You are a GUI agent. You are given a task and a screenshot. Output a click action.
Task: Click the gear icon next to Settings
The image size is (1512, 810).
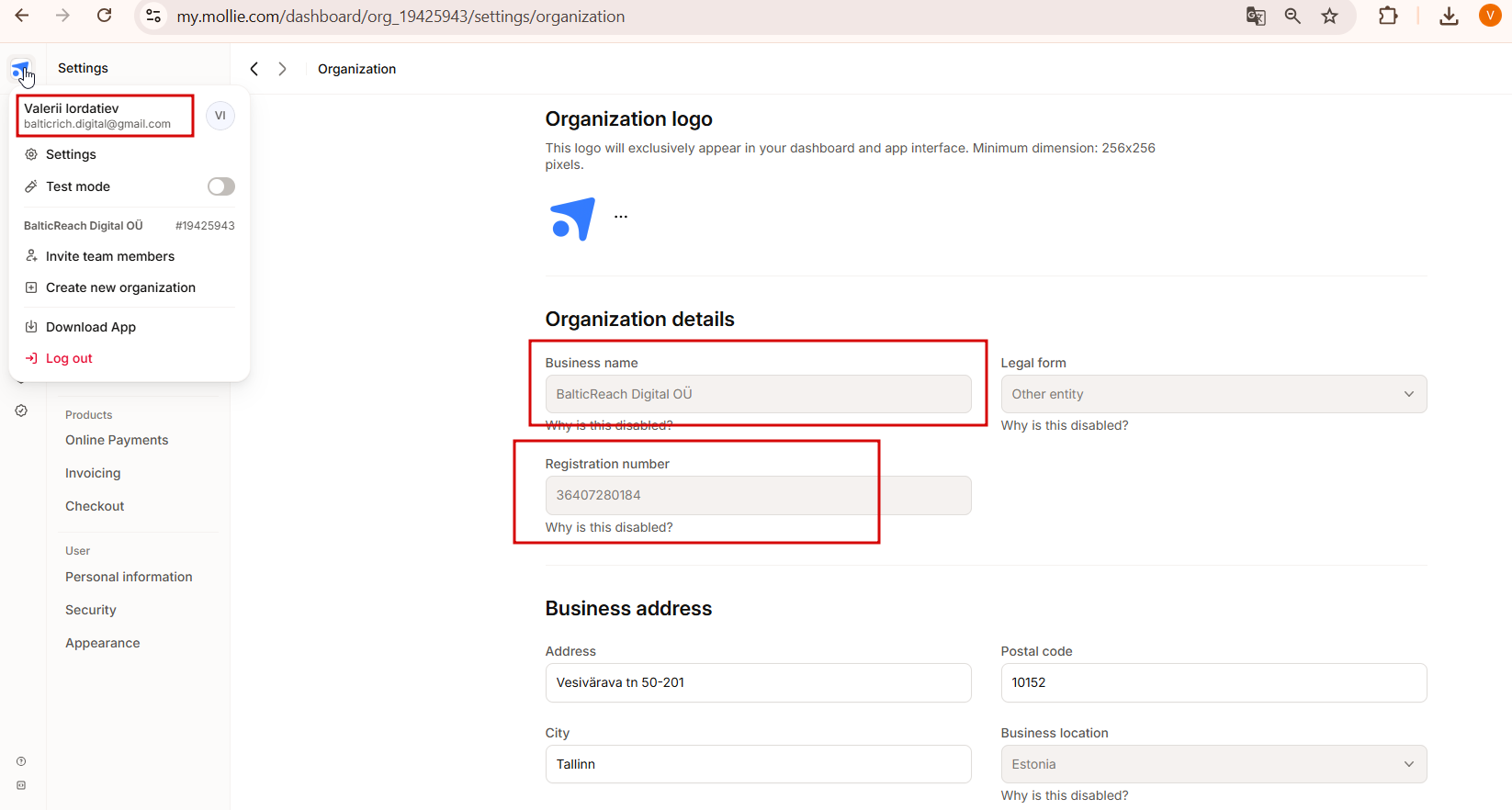click(x=31, y=154)
